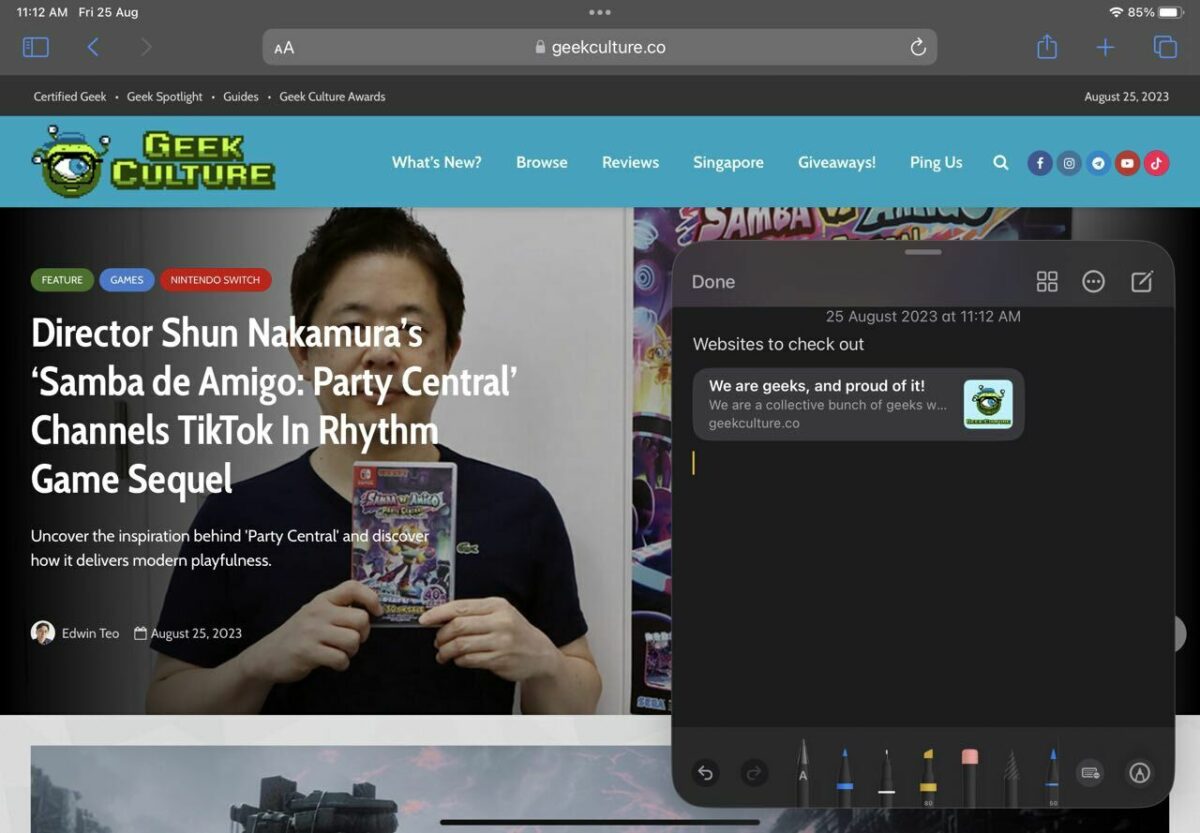Visit Geek Culture Instagram page
This screenshot has width=1200, height=833.
[x=1069, y=163]
